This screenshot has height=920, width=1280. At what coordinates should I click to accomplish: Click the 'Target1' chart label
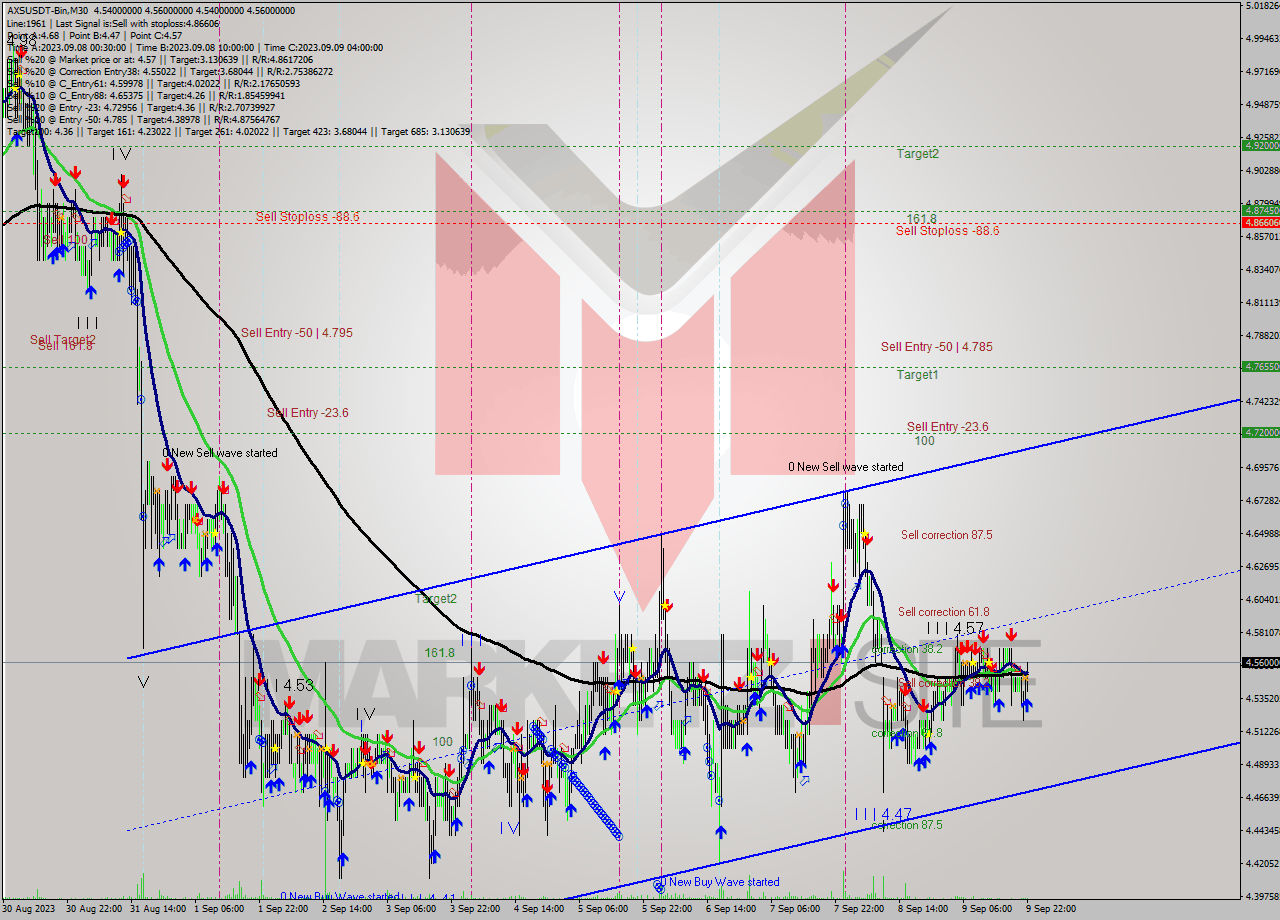pos(917,375)
